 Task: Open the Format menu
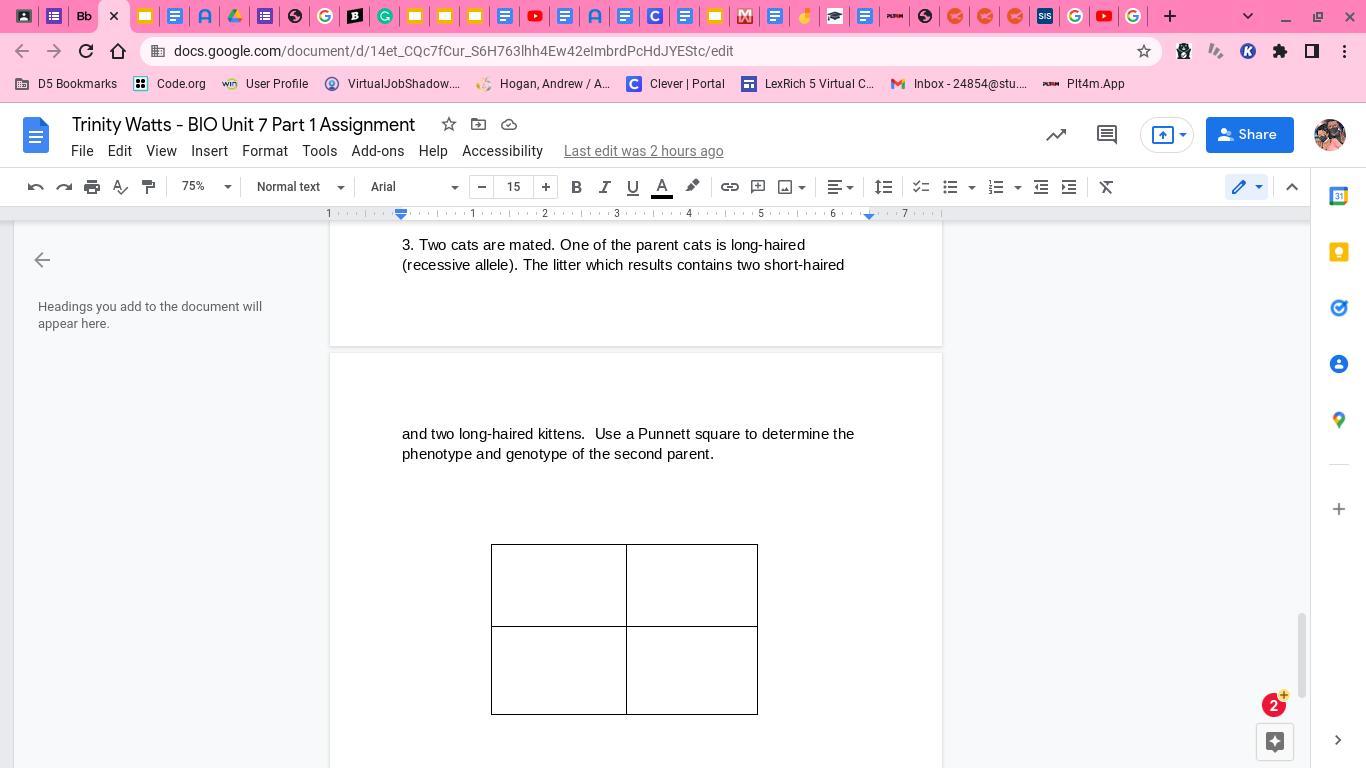coord(264,151)
